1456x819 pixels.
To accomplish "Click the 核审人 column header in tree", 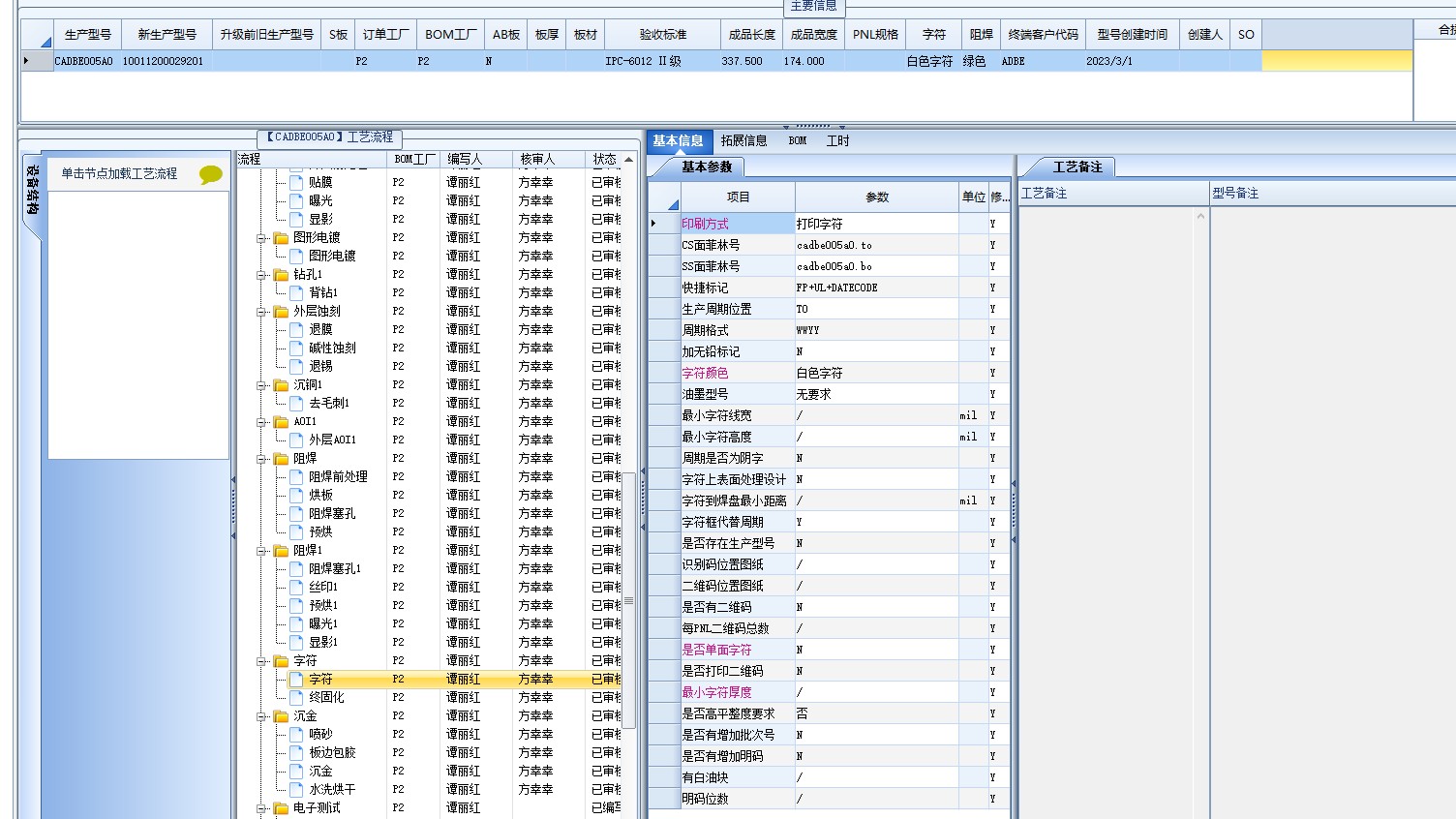I will [x=549, y=159].
